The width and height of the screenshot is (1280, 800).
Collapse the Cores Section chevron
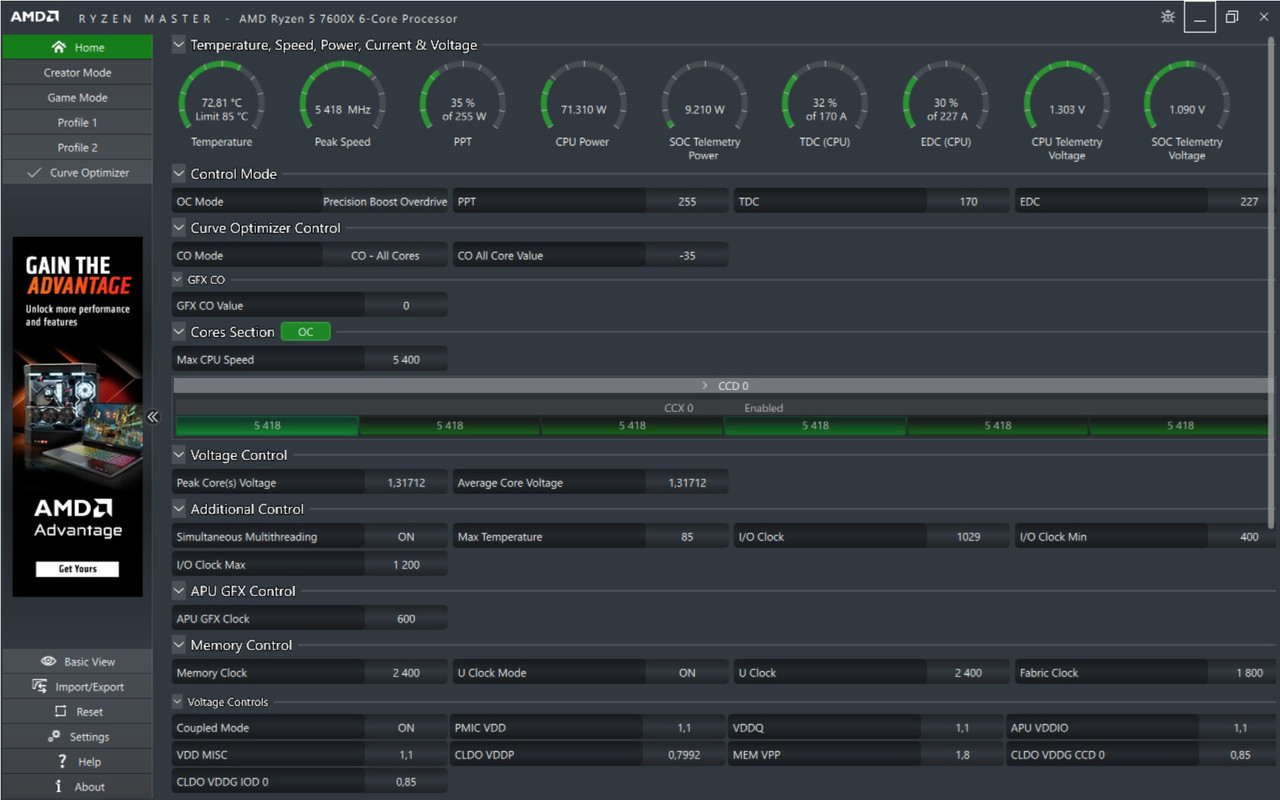[x=179, y=331]
